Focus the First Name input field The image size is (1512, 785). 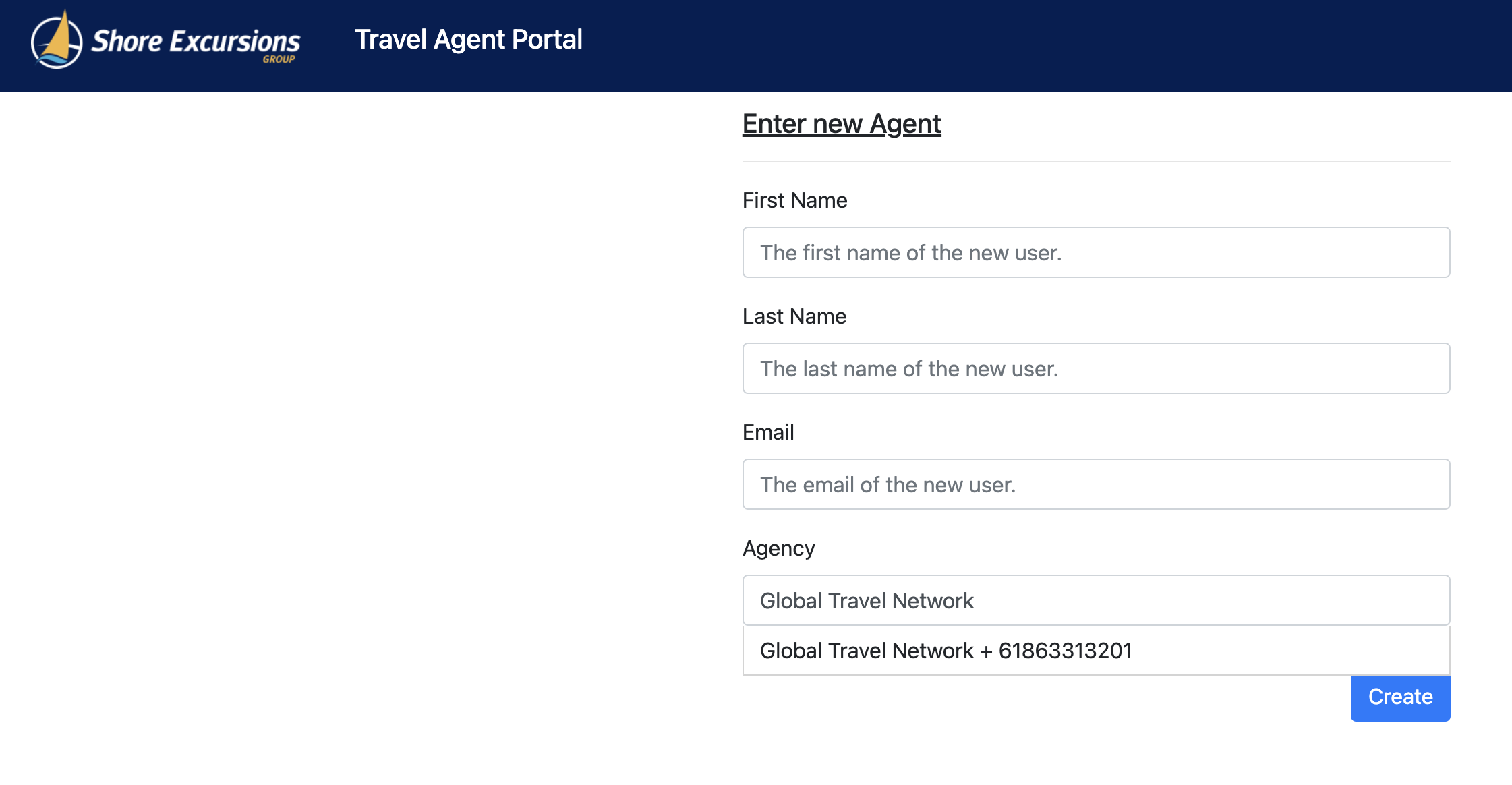(x=1096, y=252)
